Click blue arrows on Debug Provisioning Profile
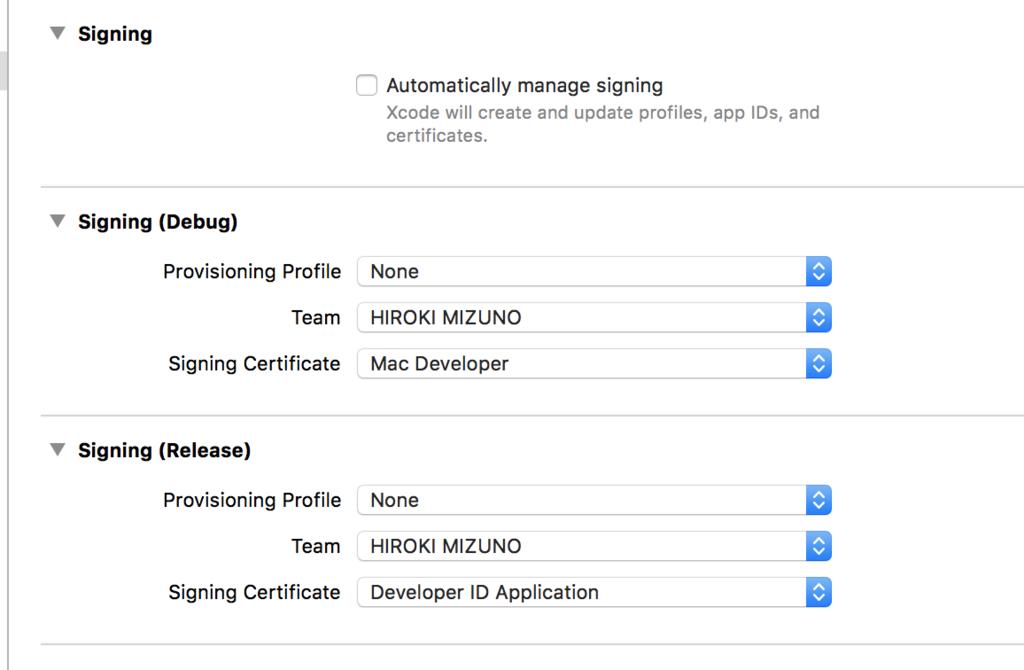This screenshot has height=670, width=1024. point(818,272)
